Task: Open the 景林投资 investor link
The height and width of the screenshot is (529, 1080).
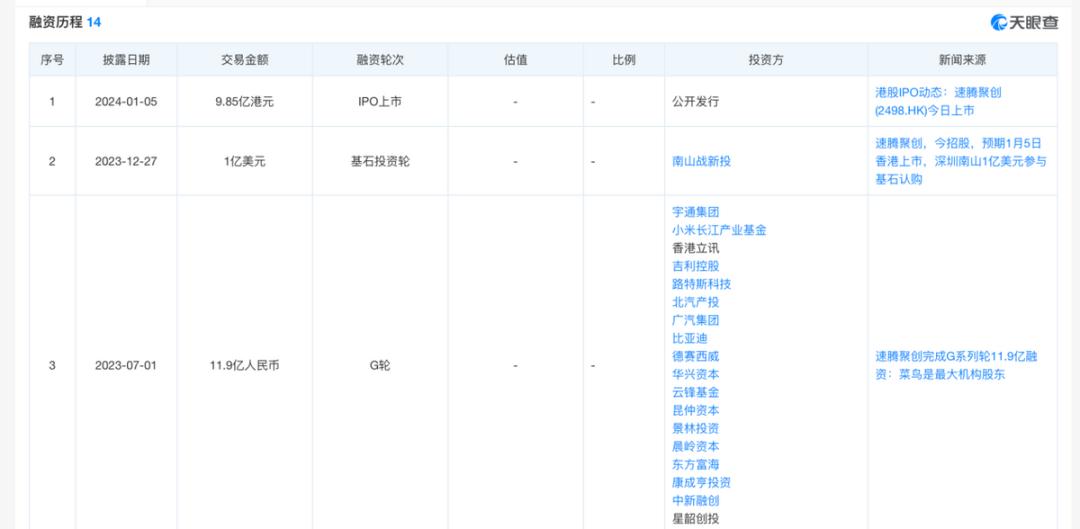Action: coord(696,428)
